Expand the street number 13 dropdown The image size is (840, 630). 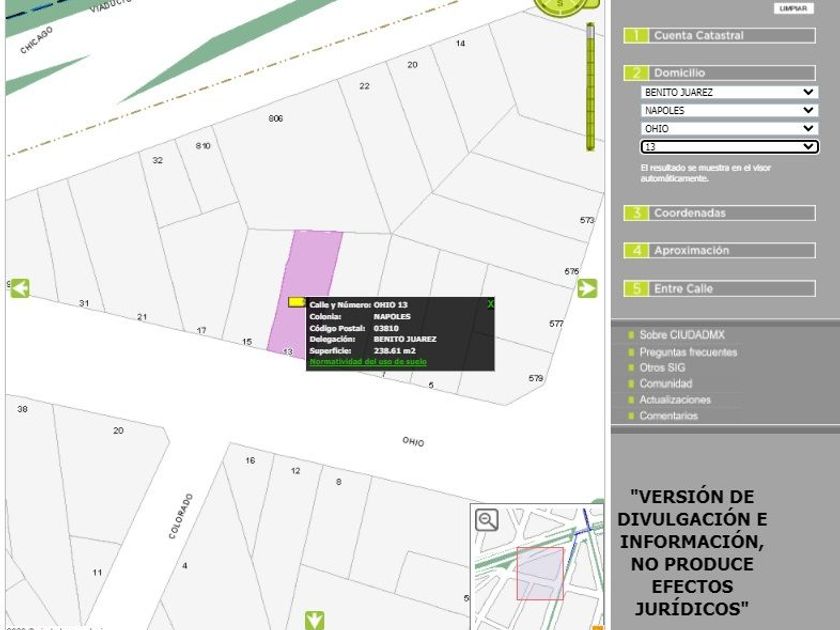coord(729,147)
